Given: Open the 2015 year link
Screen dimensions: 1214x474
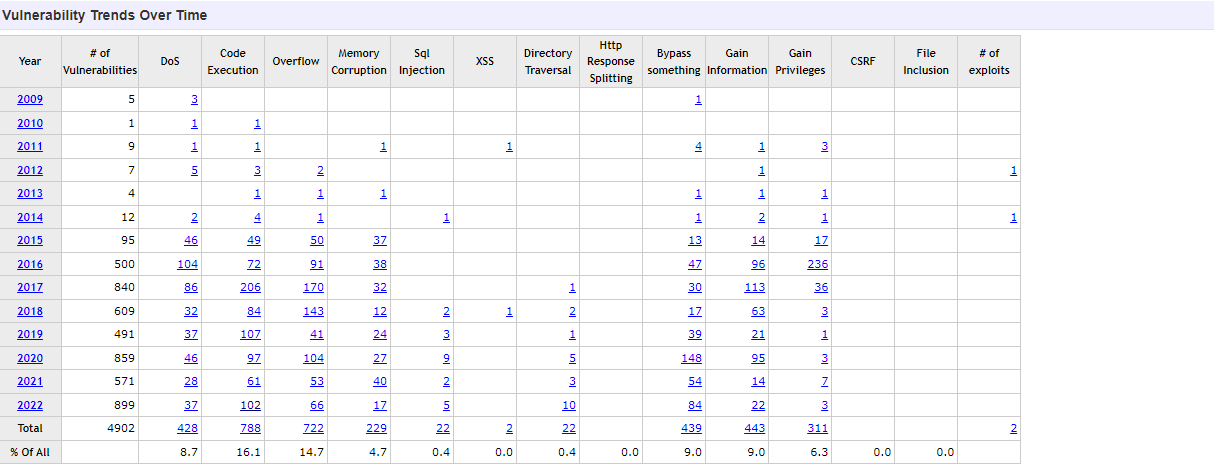Looking at the screenshot, I should (30, 241).
